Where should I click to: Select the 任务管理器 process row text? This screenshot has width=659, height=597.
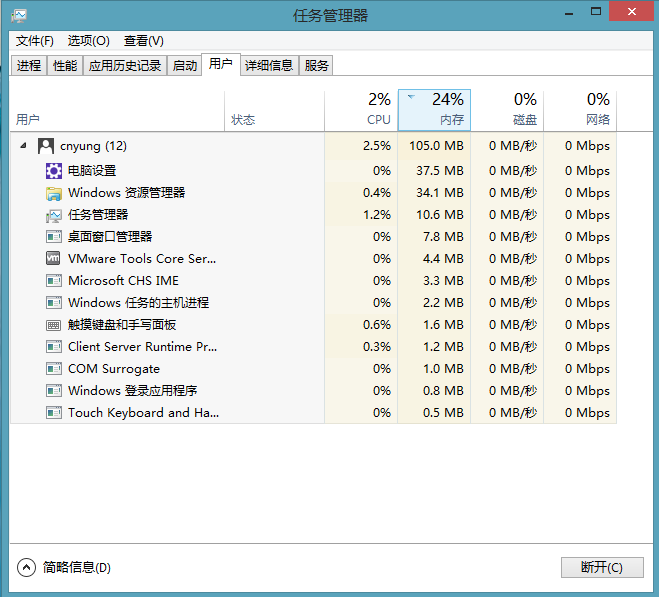(98, 215)
